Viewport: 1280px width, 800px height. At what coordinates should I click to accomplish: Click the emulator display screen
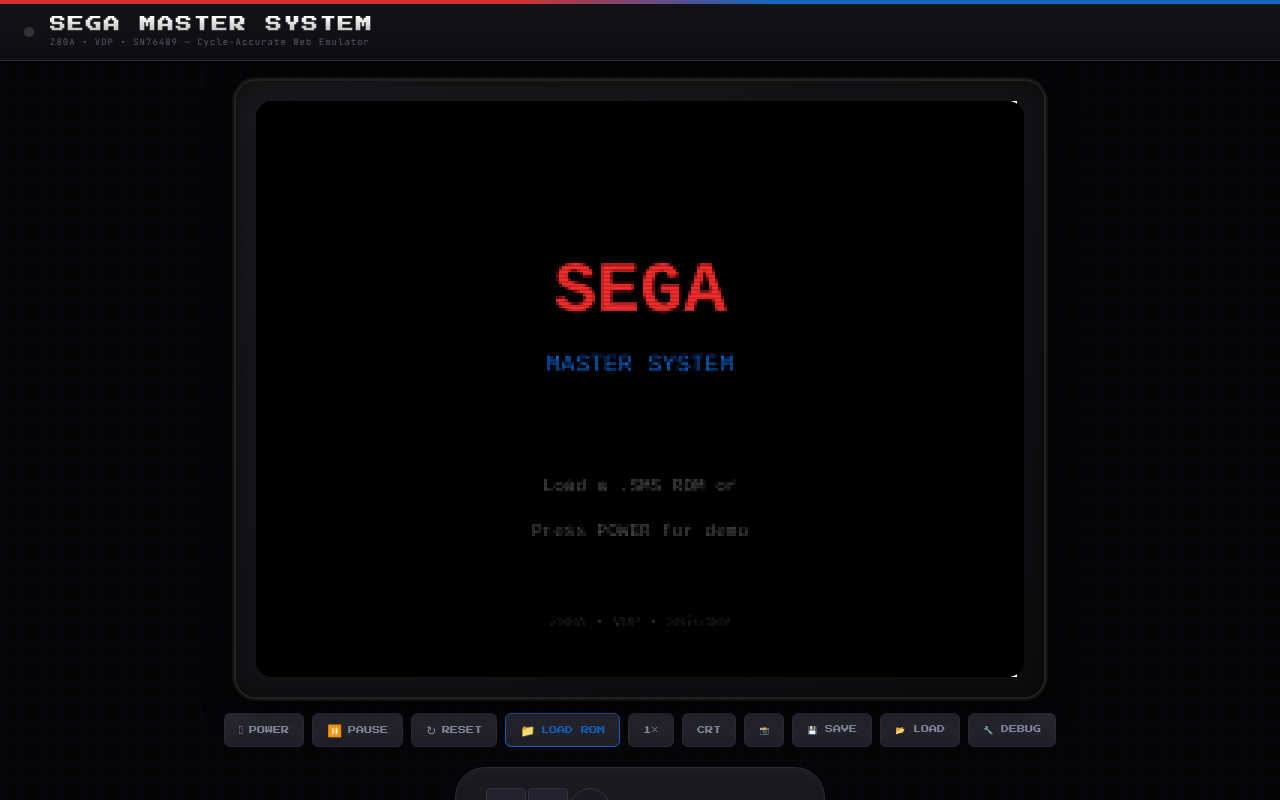(640, 388)
